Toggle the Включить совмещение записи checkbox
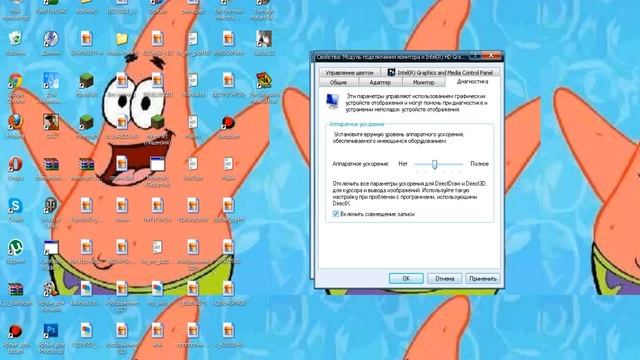 336,214
